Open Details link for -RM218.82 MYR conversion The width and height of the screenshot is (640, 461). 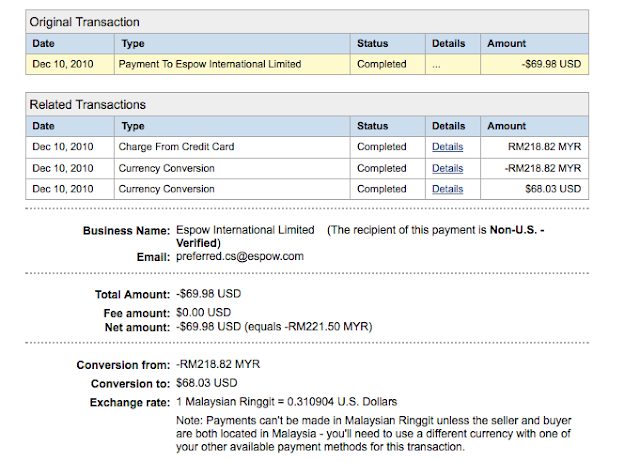pyautogui.click(x=447, y=168)
